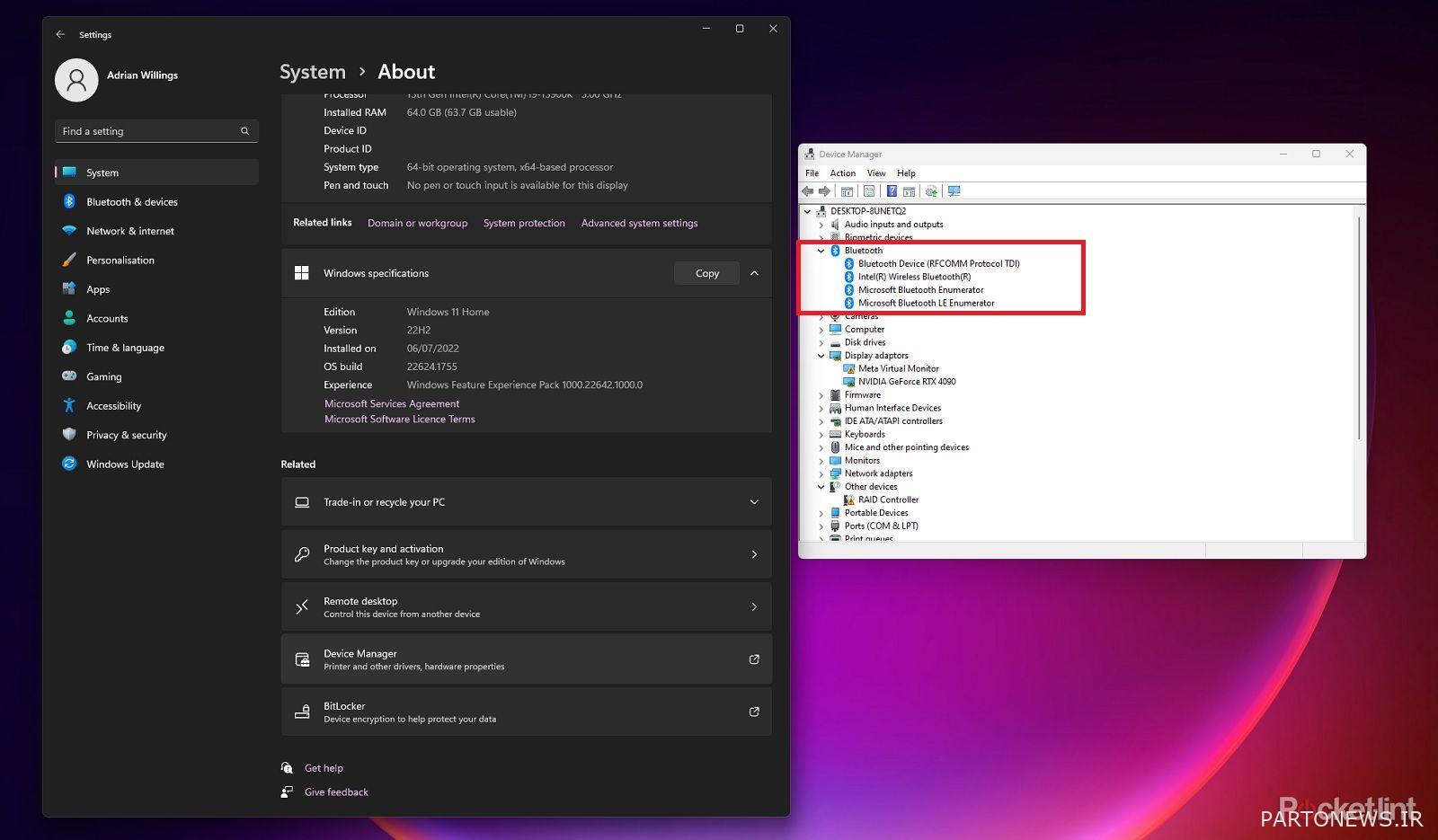Screen dimensions: 1438x840
Task: Open the Help menu in Device Manager
Action: (906, 173)
